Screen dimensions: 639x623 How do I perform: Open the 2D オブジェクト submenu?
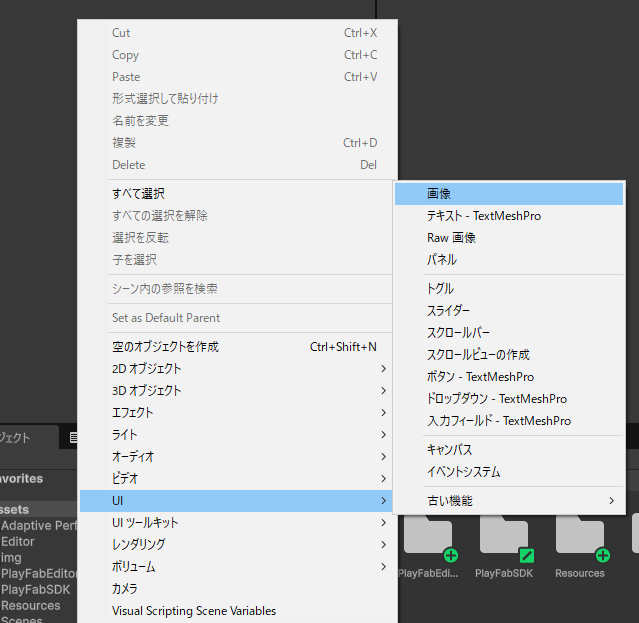point(236,369)
